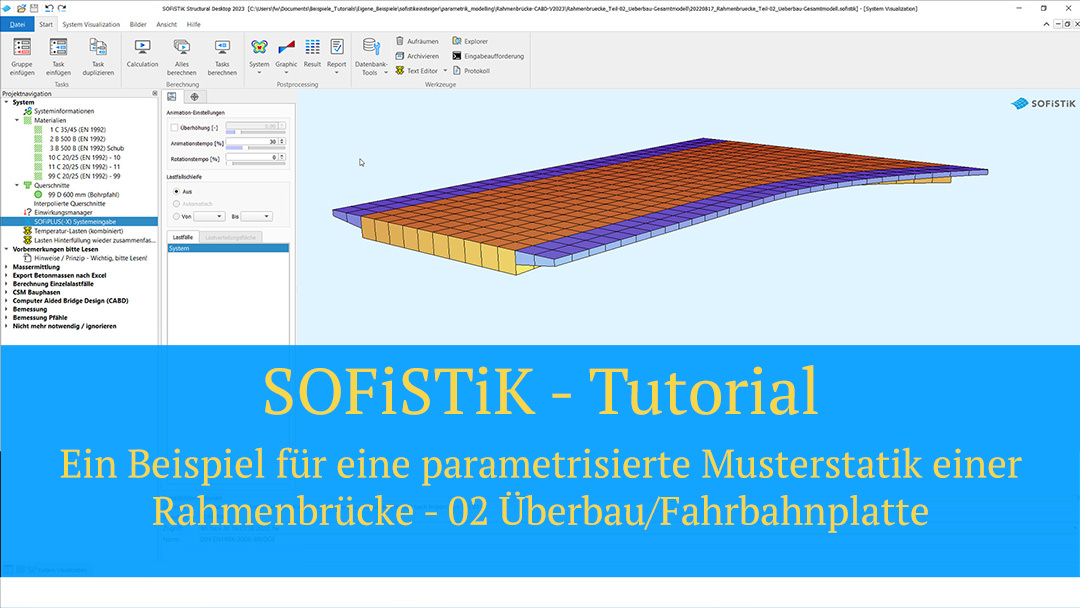
Task: Open the Bis load case dropdown
Action: pos(256,216)
